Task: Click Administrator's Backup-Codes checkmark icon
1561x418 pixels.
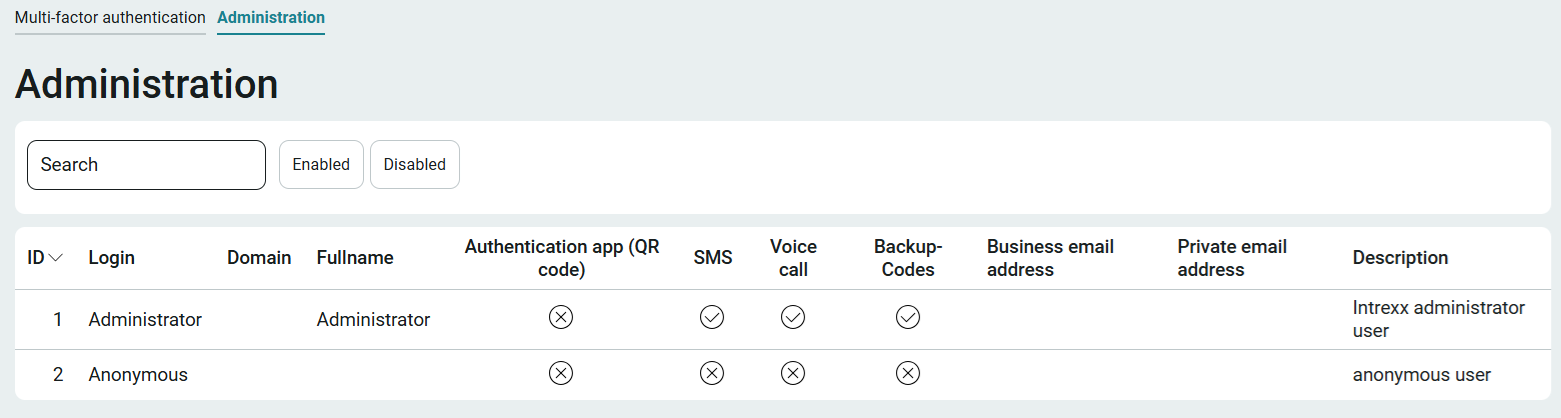Action: [908, 318]
